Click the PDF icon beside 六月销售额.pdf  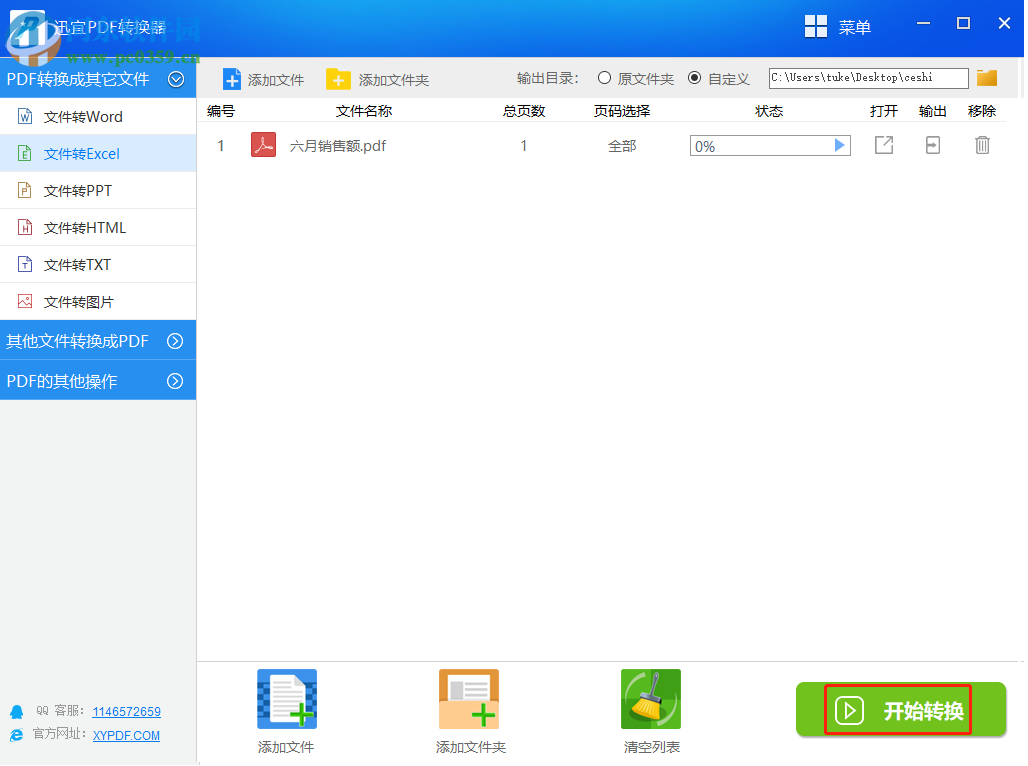[262, 145]
